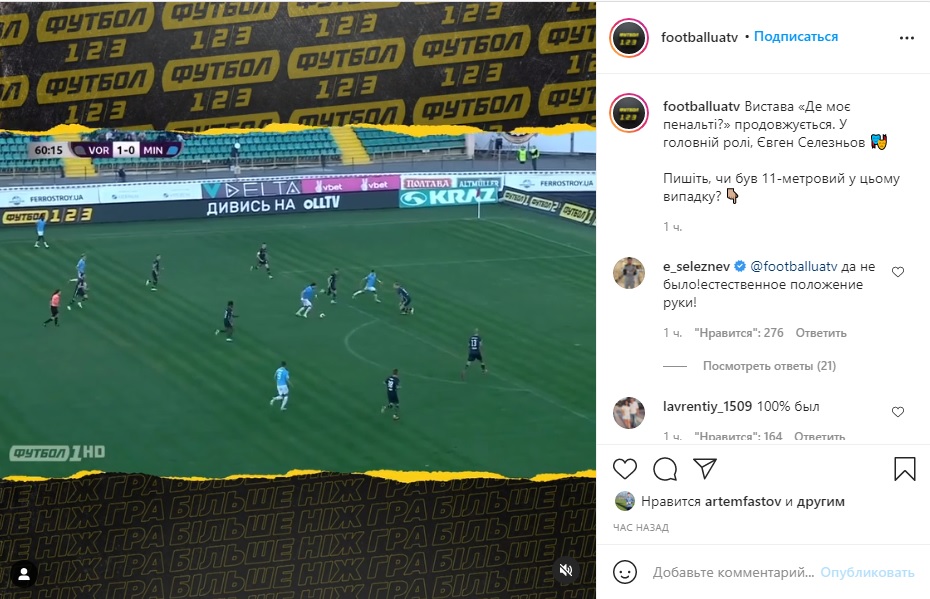Open the e_seleznev profile username link
Viewport: 930px width, 599px height.
tap(696, 266)
